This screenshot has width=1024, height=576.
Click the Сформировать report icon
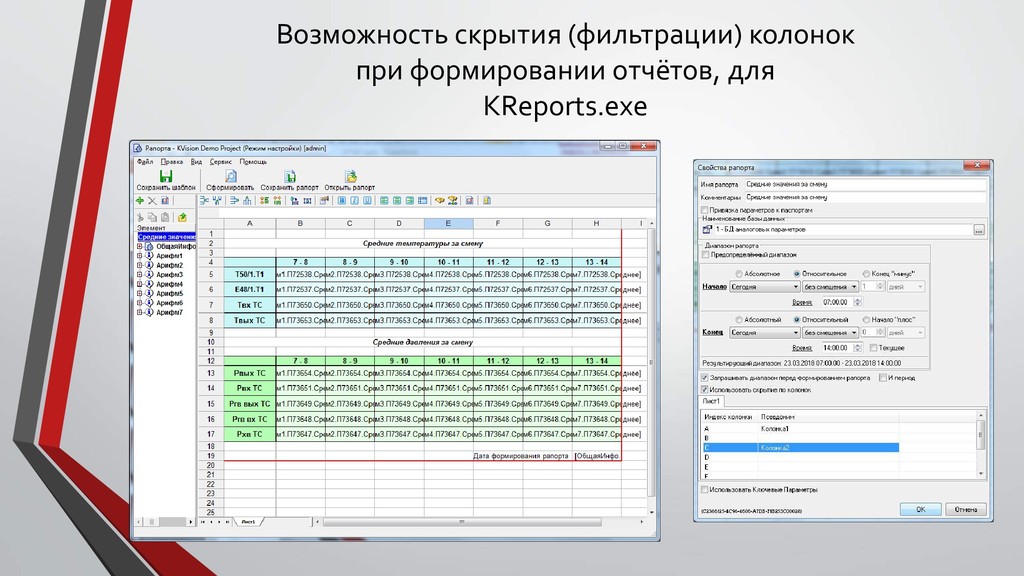pyautogui.click(x=231, y=176)
